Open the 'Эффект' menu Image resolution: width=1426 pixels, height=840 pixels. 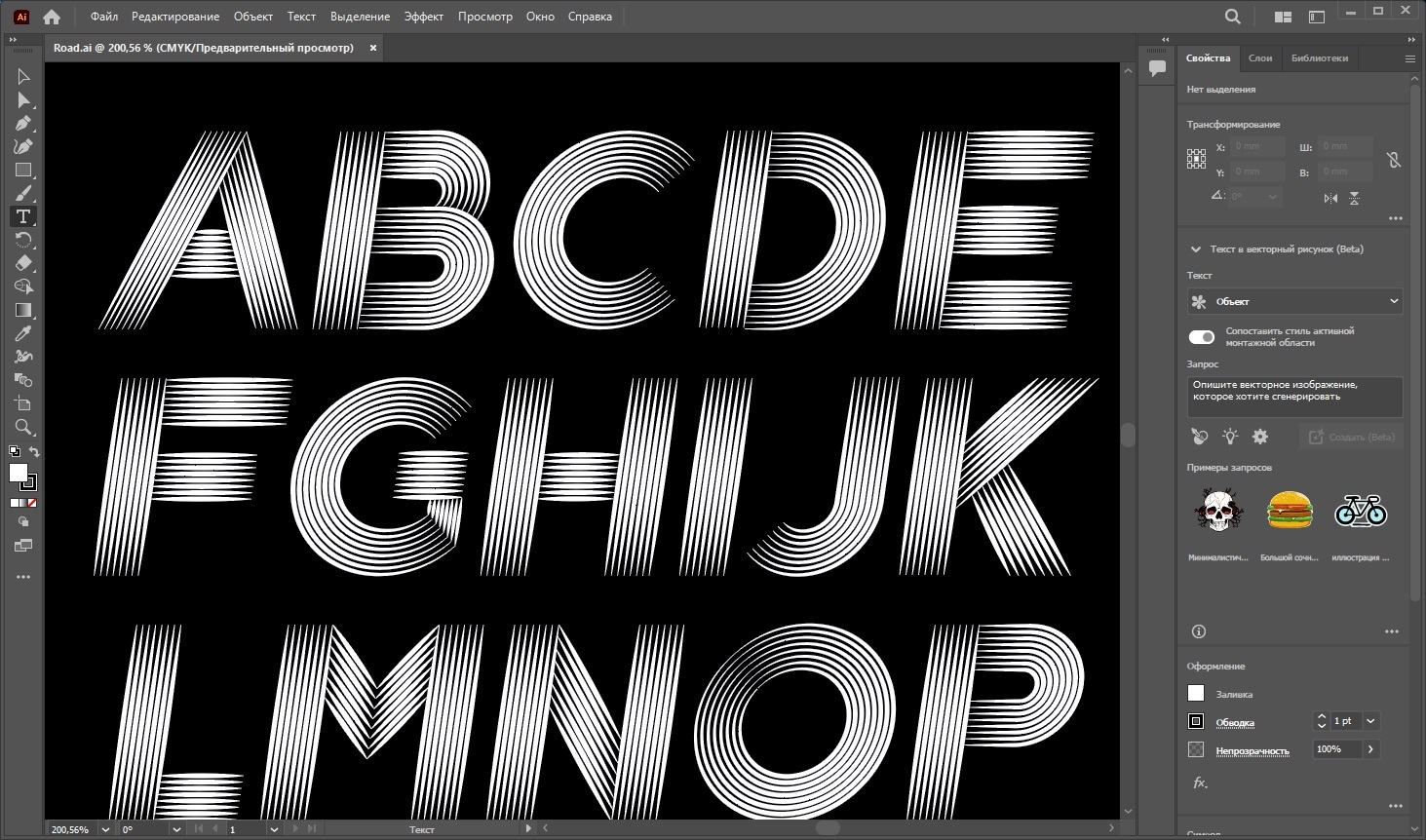tap(423, 17)
